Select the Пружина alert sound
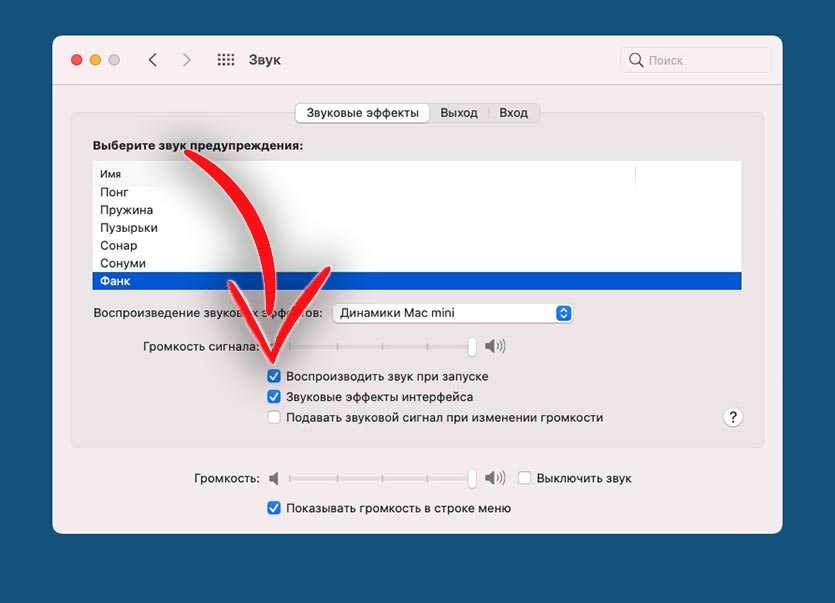 coord(416,210)
